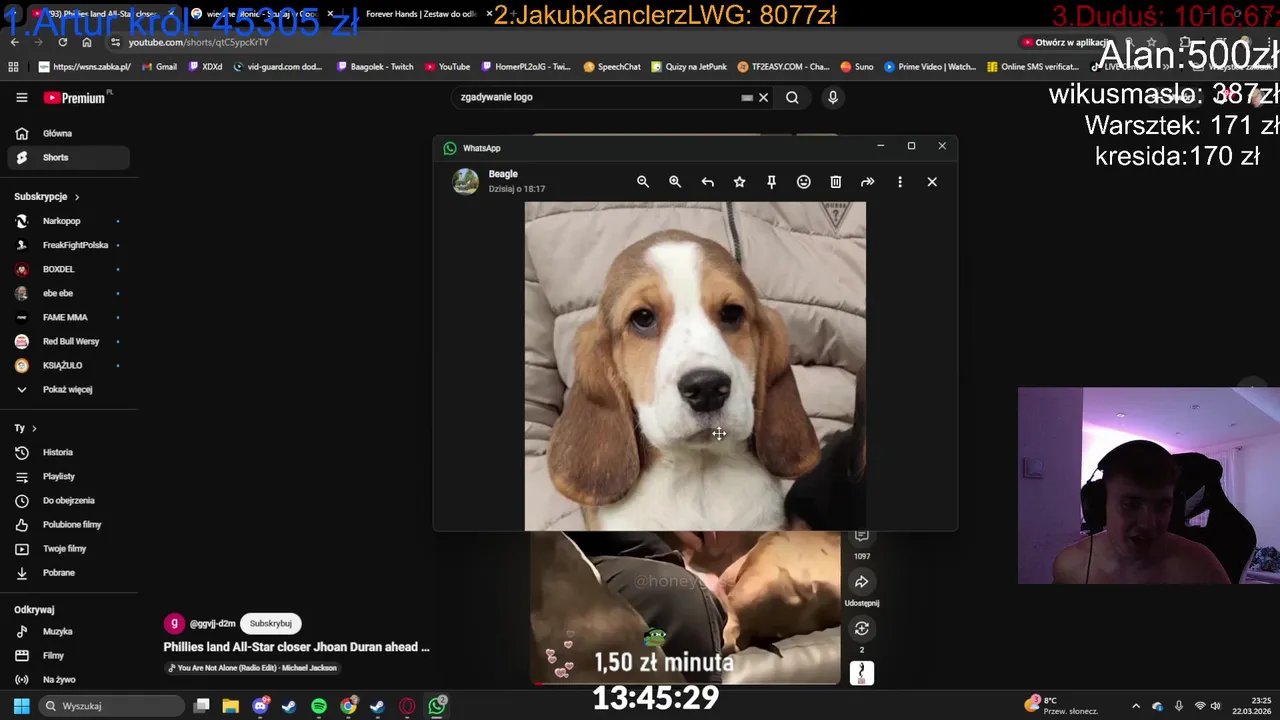The height and width of the screenshot is (720, 1280).
Task: Open Twoje filmy
Action: pyautogui.click(x=68, y=548)
